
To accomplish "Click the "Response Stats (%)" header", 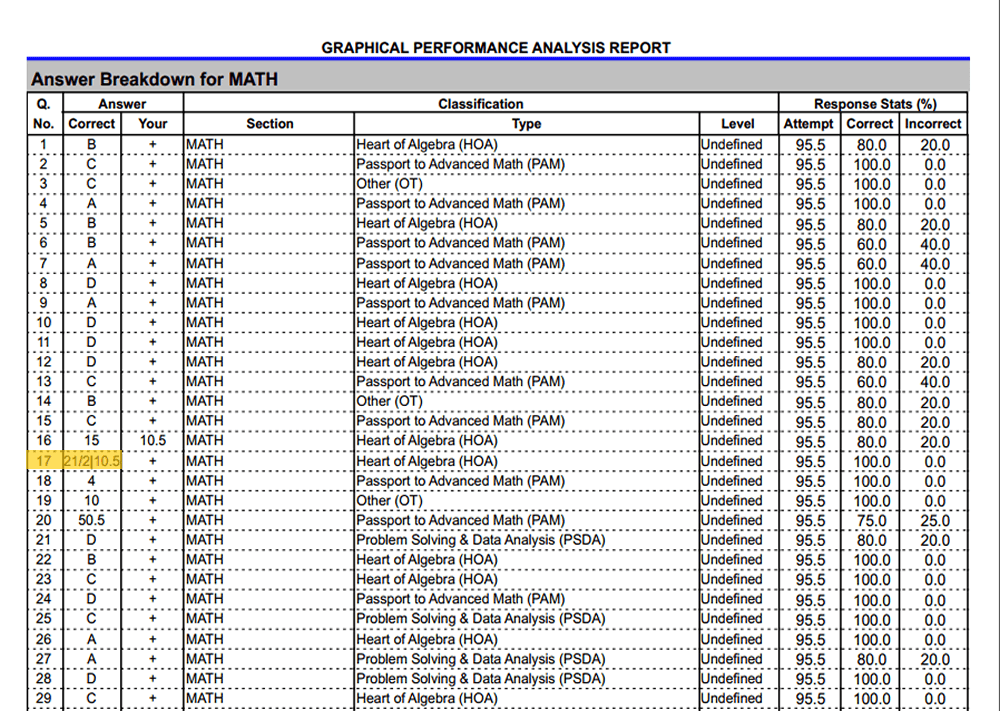I will (x=875, y=104).
